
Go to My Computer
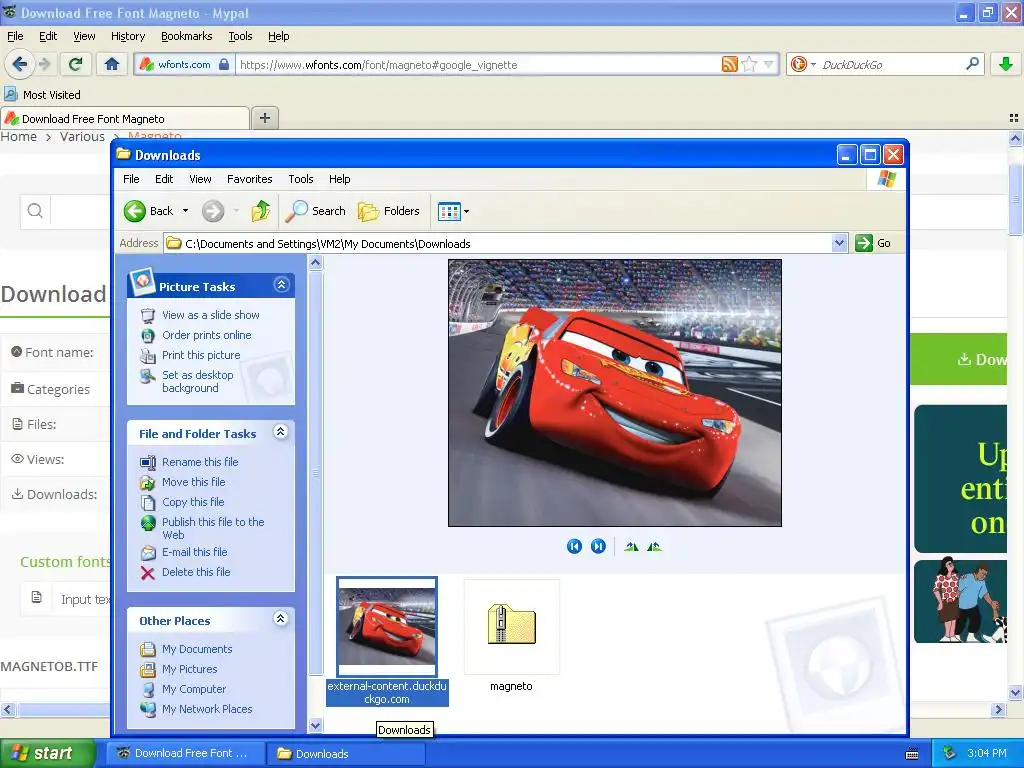click(193, 689)
